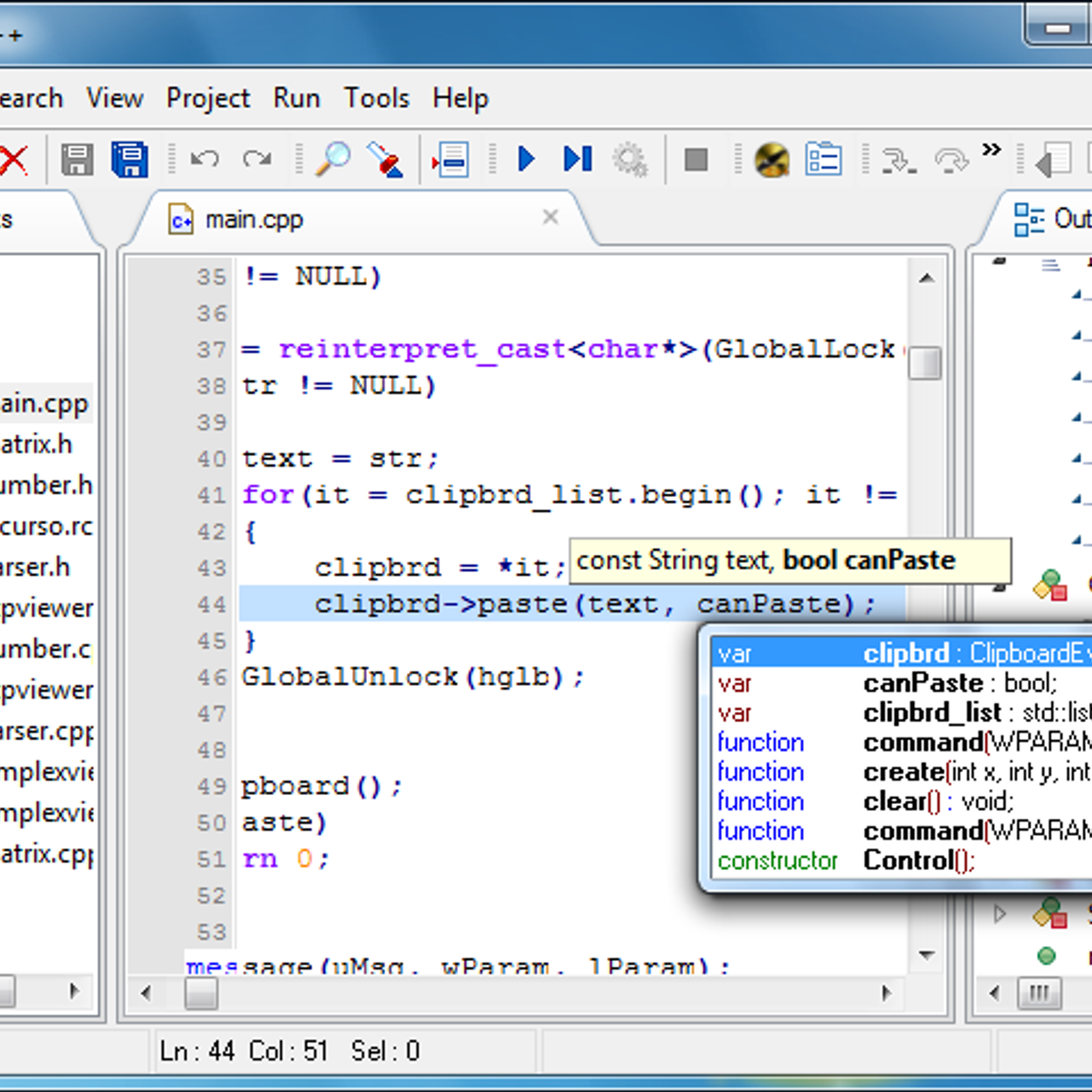
Task: Click the editor vertical scrollbar thumb
Action: point(925,363)
